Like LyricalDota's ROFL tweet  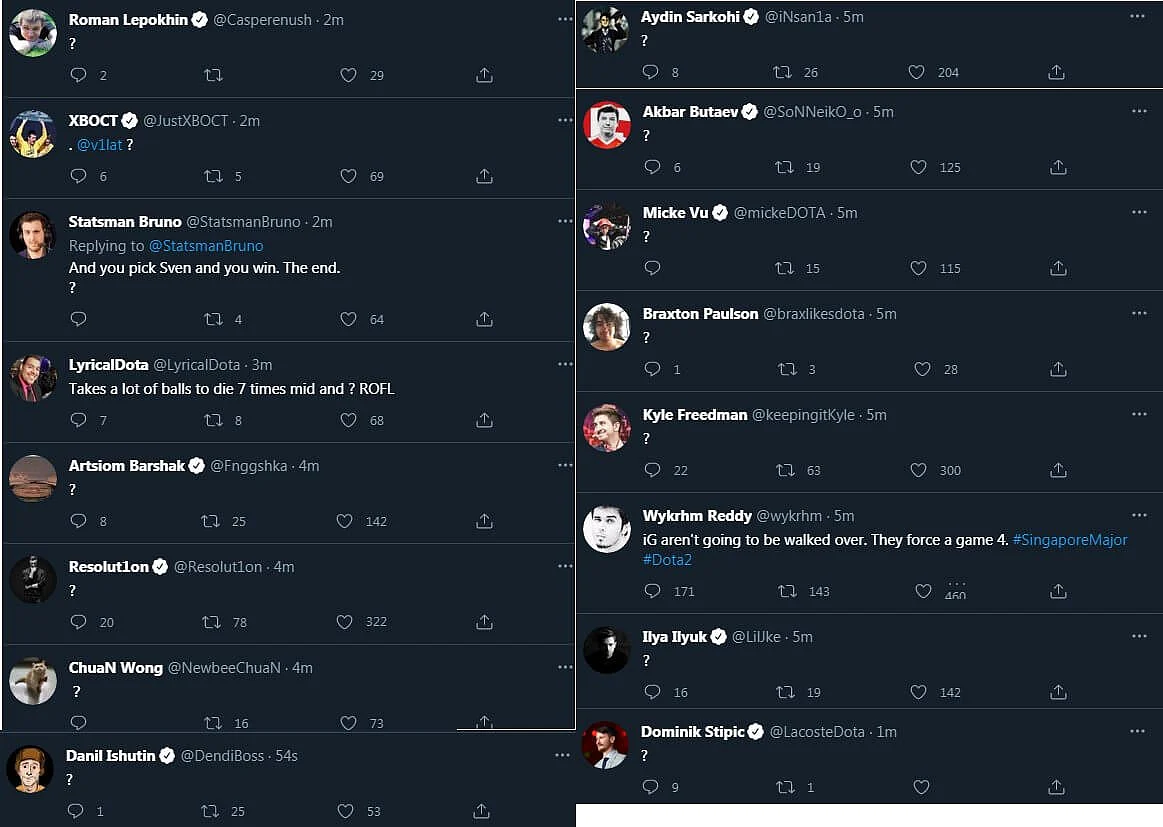[x=348, y=420]
